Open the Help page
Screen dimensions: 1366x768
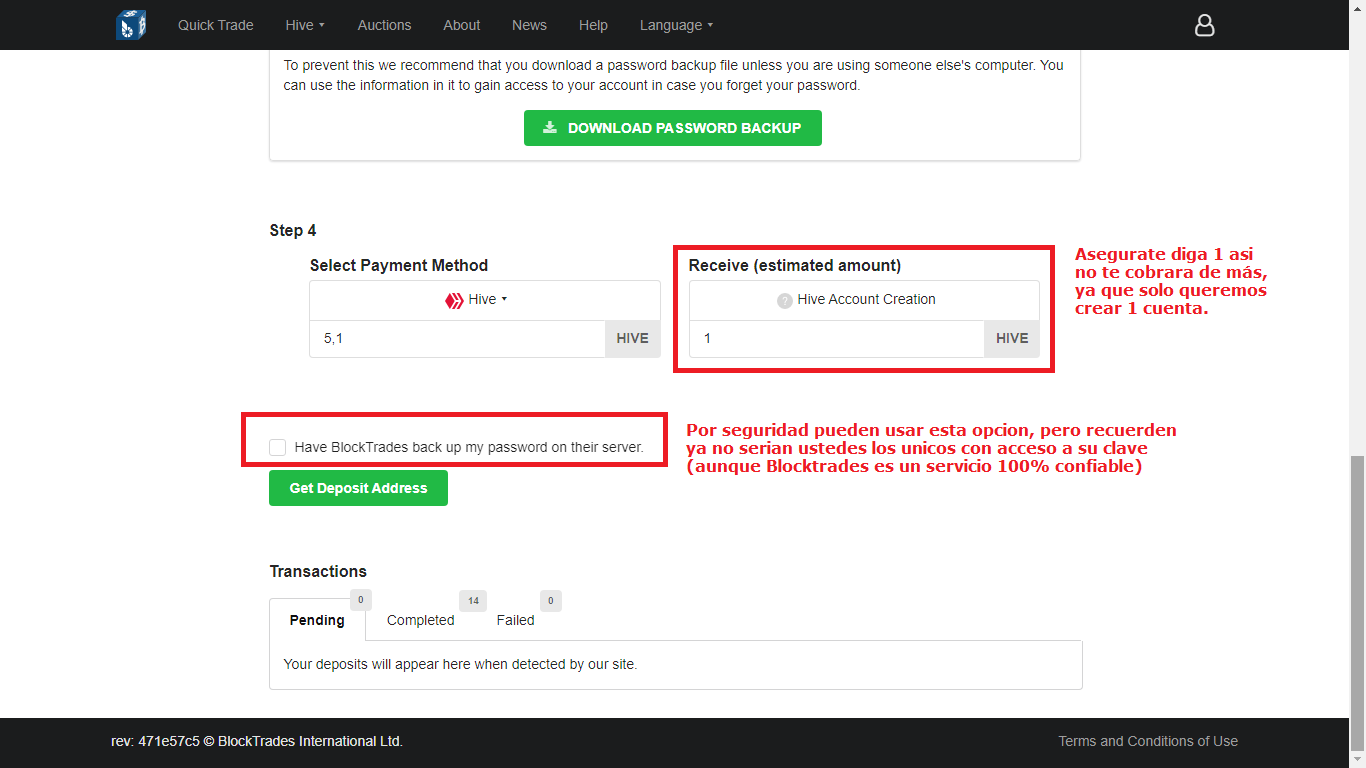point(593,25)
